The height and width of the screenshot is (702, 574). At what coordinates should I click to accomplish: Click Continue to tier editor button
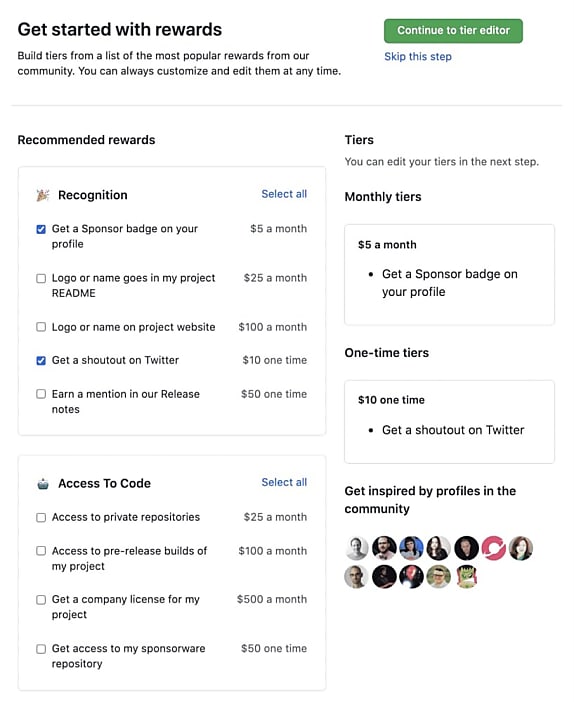[453, 31]
